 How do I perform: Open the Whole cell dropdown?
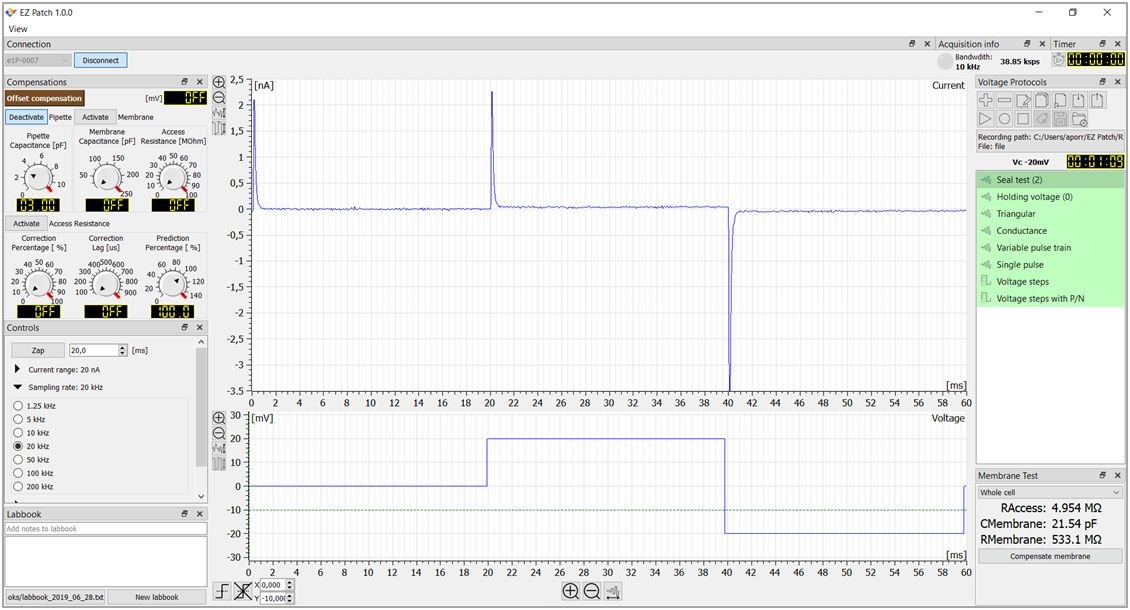1051,492
